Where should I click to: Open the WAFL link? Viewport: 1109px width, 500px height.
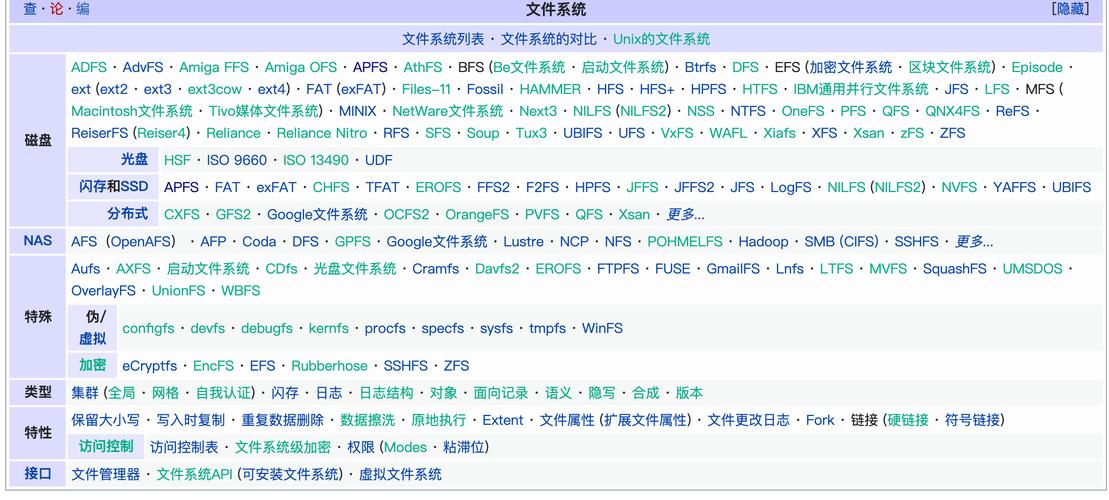(x=728, y=133)
